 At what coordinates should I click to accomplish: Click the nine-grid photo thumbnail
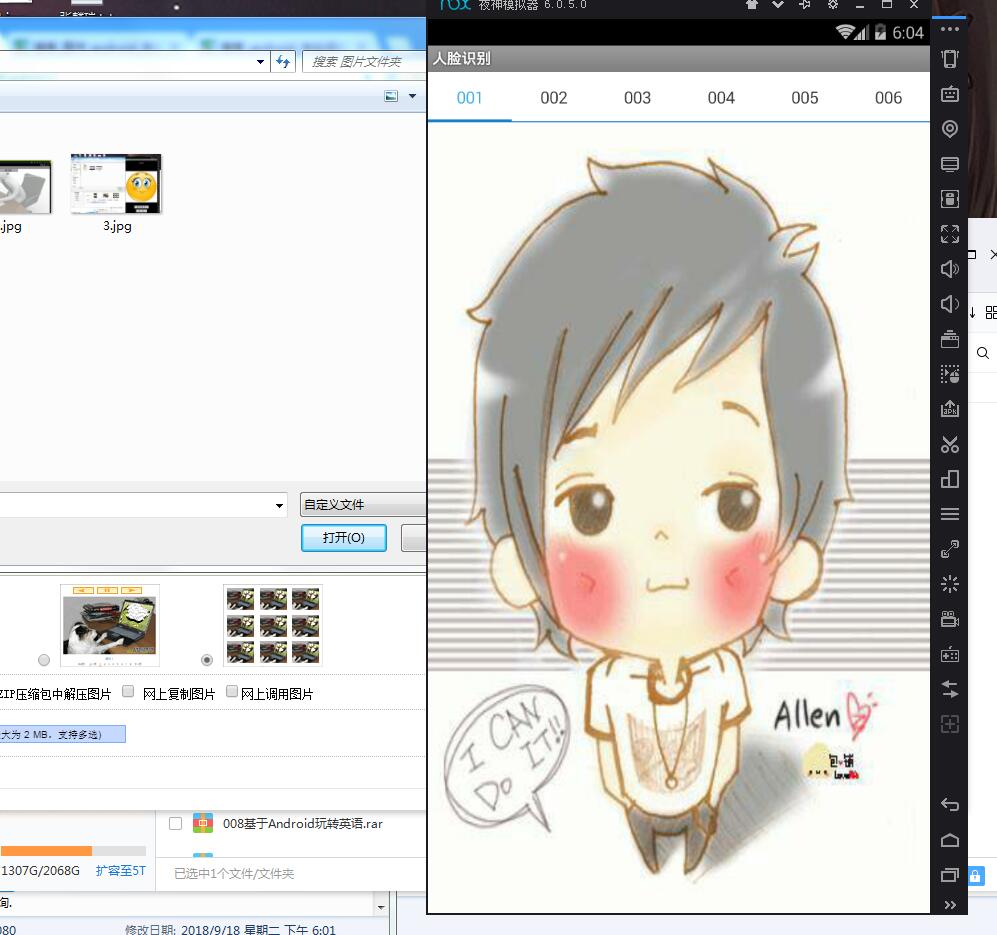click(x=273, y=625)
